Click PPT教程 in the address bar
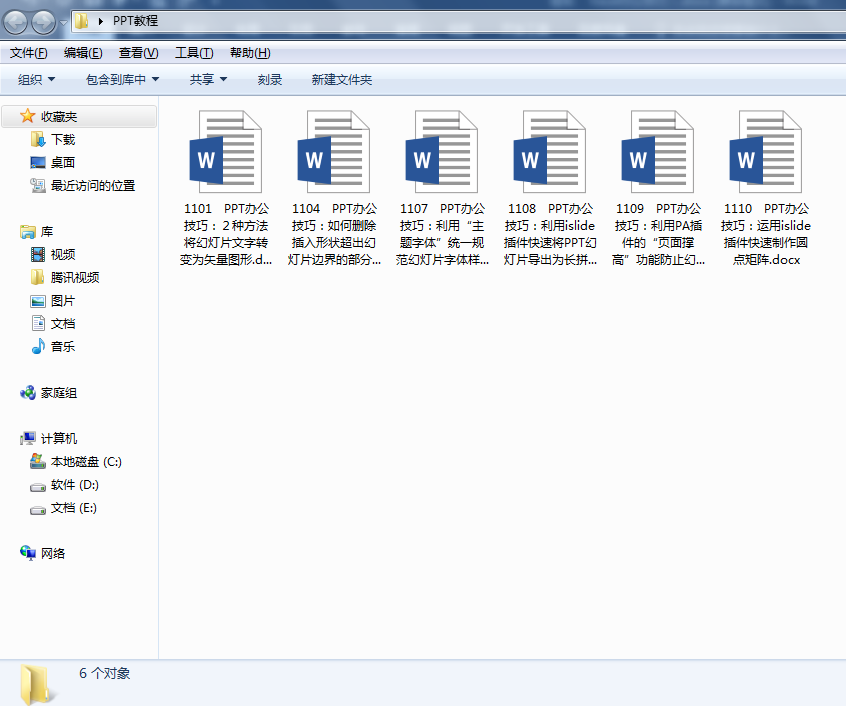 [x=135, y=21]
